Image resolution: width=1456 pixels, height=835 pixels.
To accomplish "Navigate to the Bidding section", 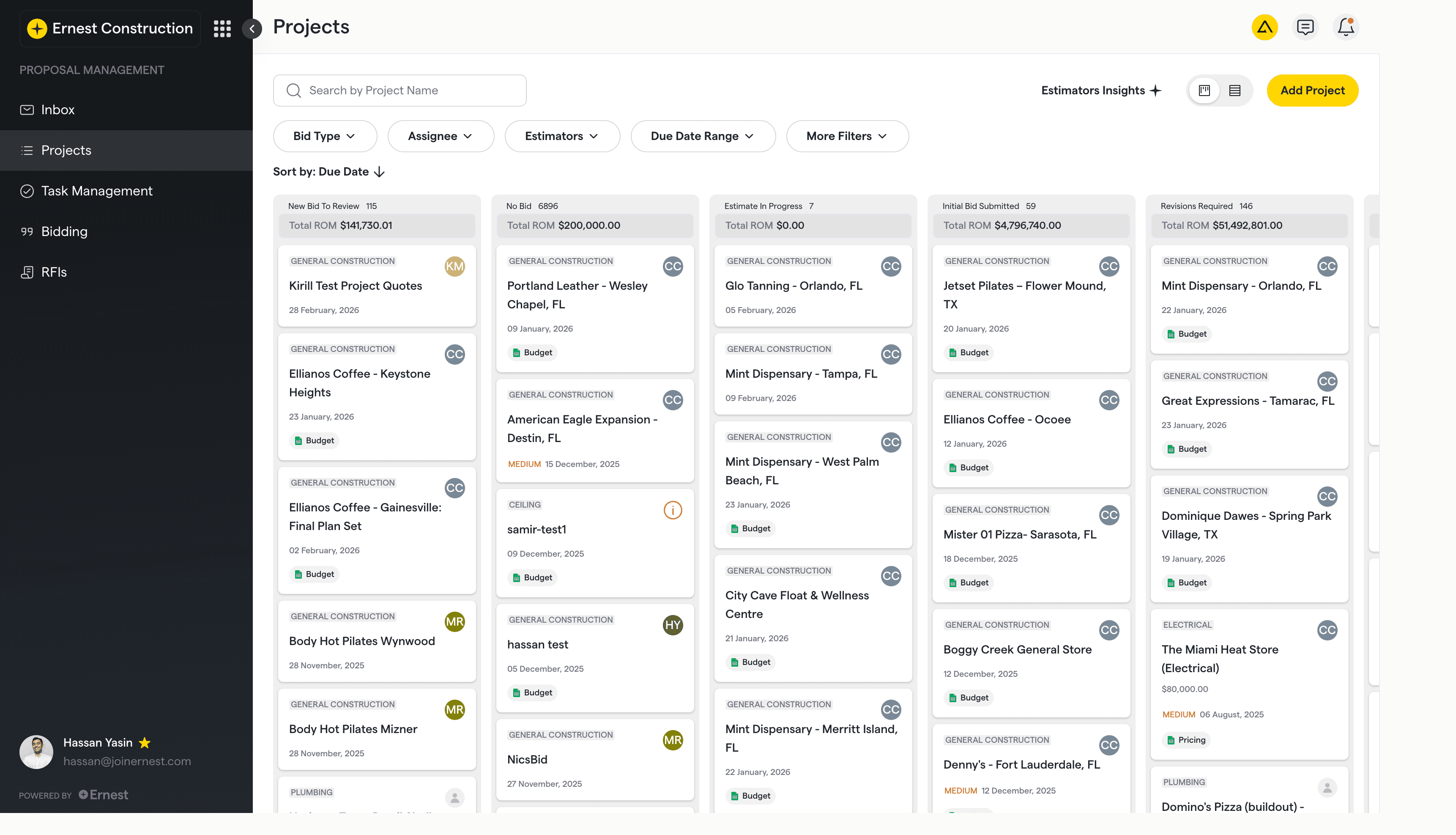I will [x=64, y=231].
